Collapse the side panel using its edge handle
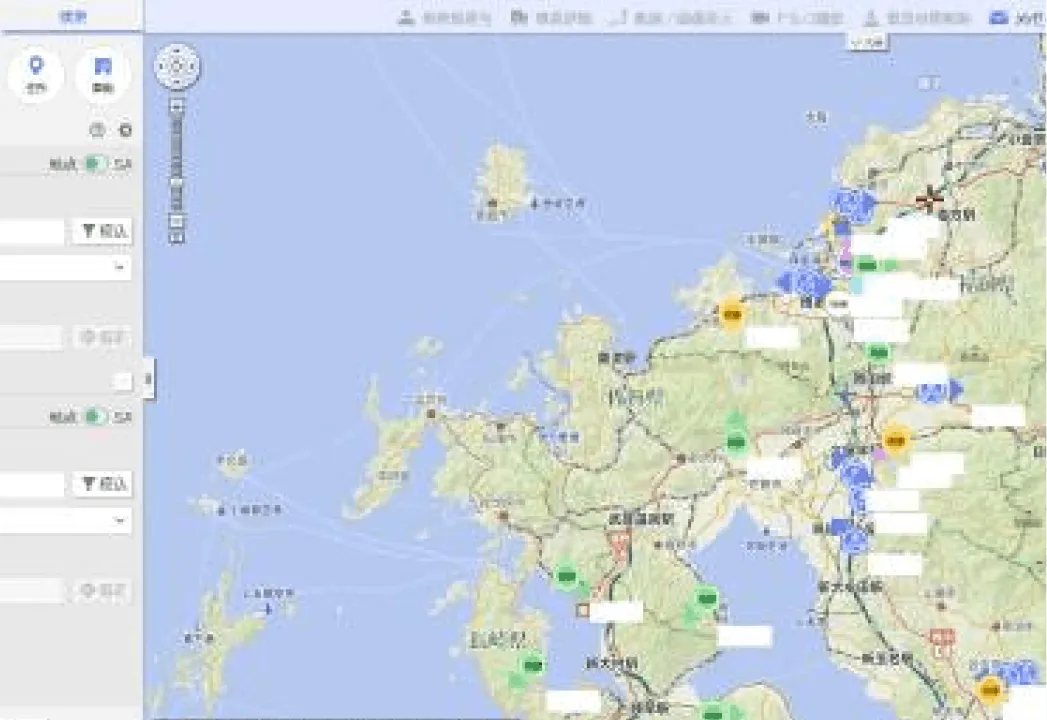 (149, 379)
